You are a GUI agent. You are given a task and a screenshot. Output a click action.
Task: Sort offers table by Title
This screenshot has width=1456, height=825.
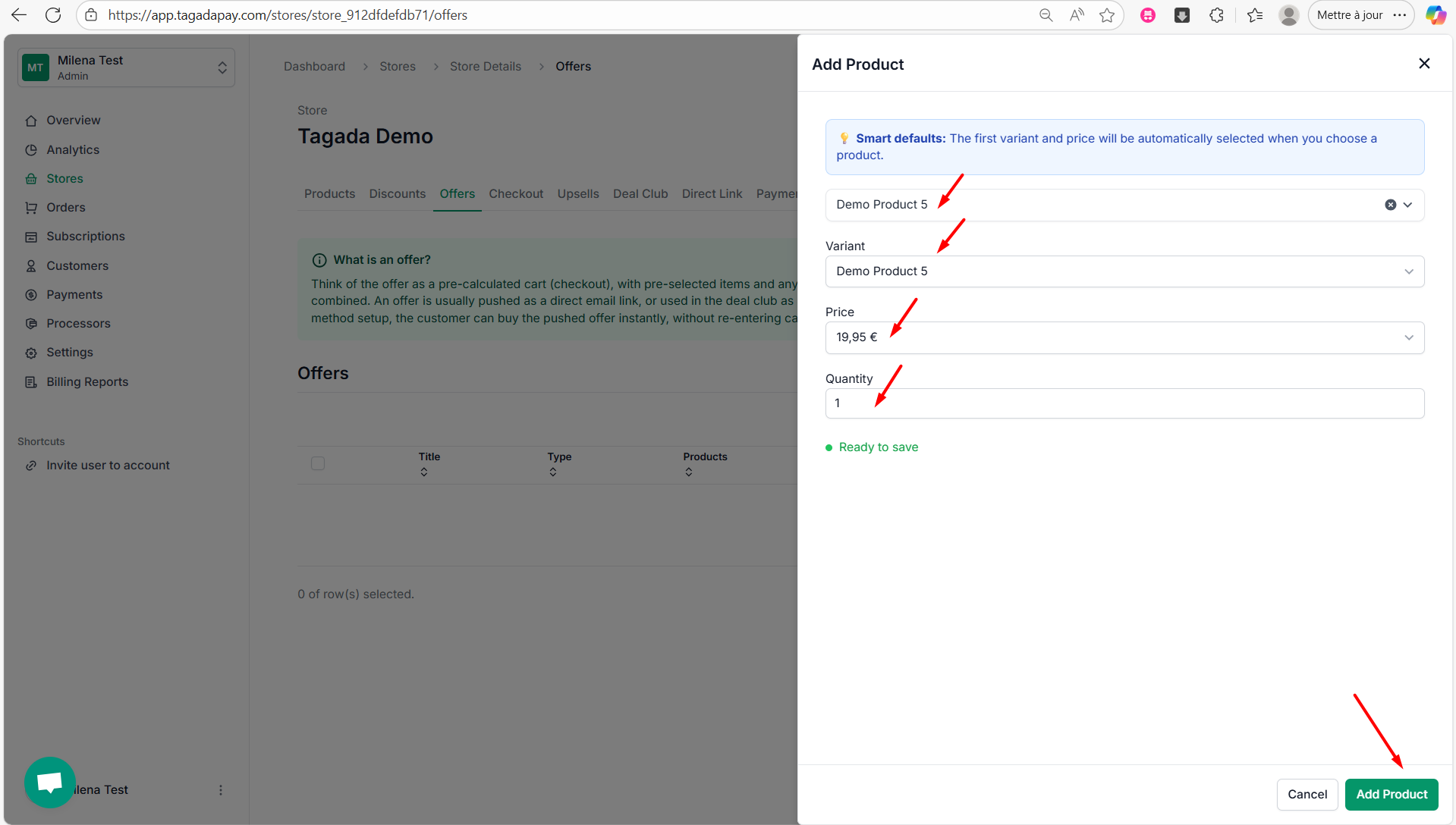(429, 464)
